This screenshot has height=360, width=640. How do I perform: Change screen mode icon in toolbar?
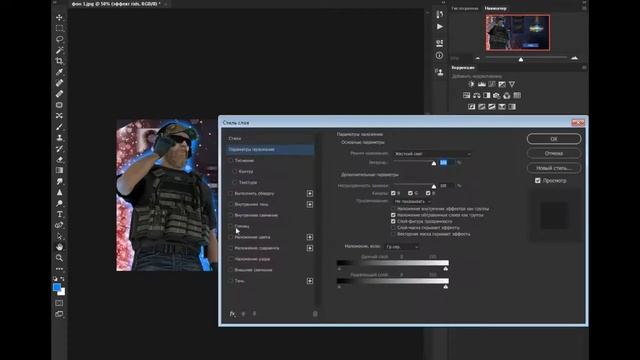(x=60, y=314)
